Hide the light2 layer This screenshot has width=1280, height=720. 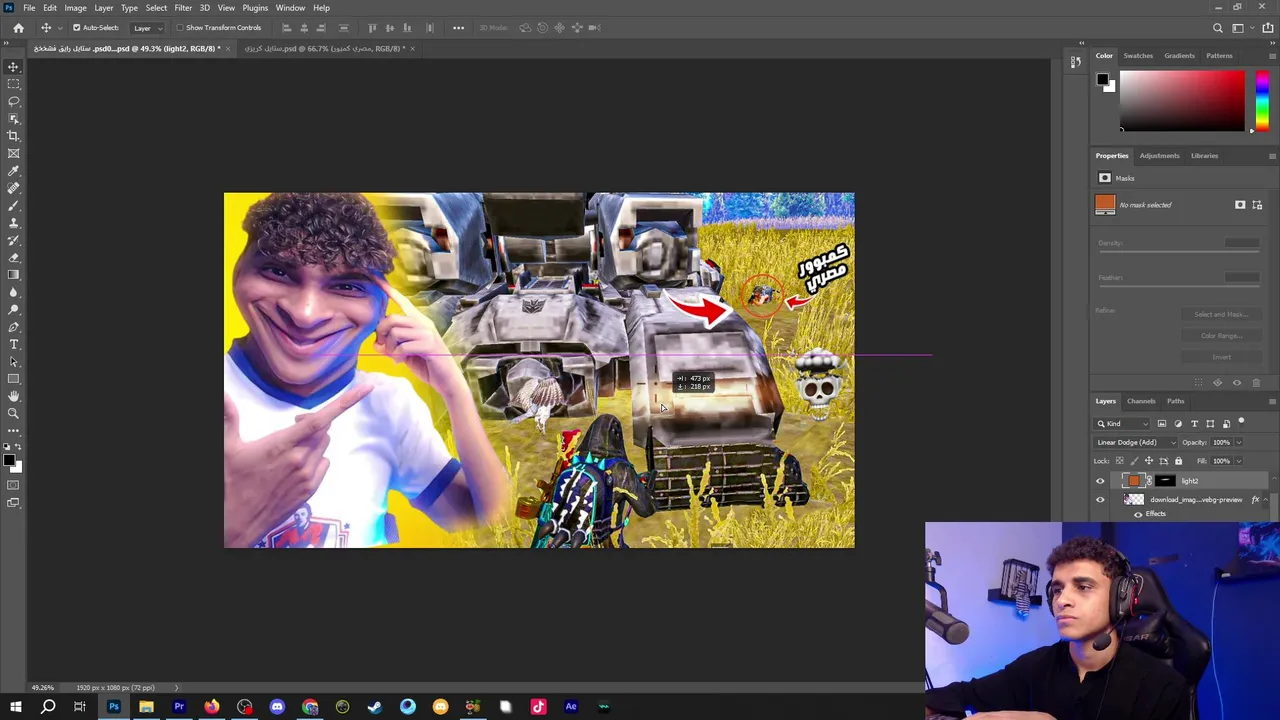pos(1100,481)
